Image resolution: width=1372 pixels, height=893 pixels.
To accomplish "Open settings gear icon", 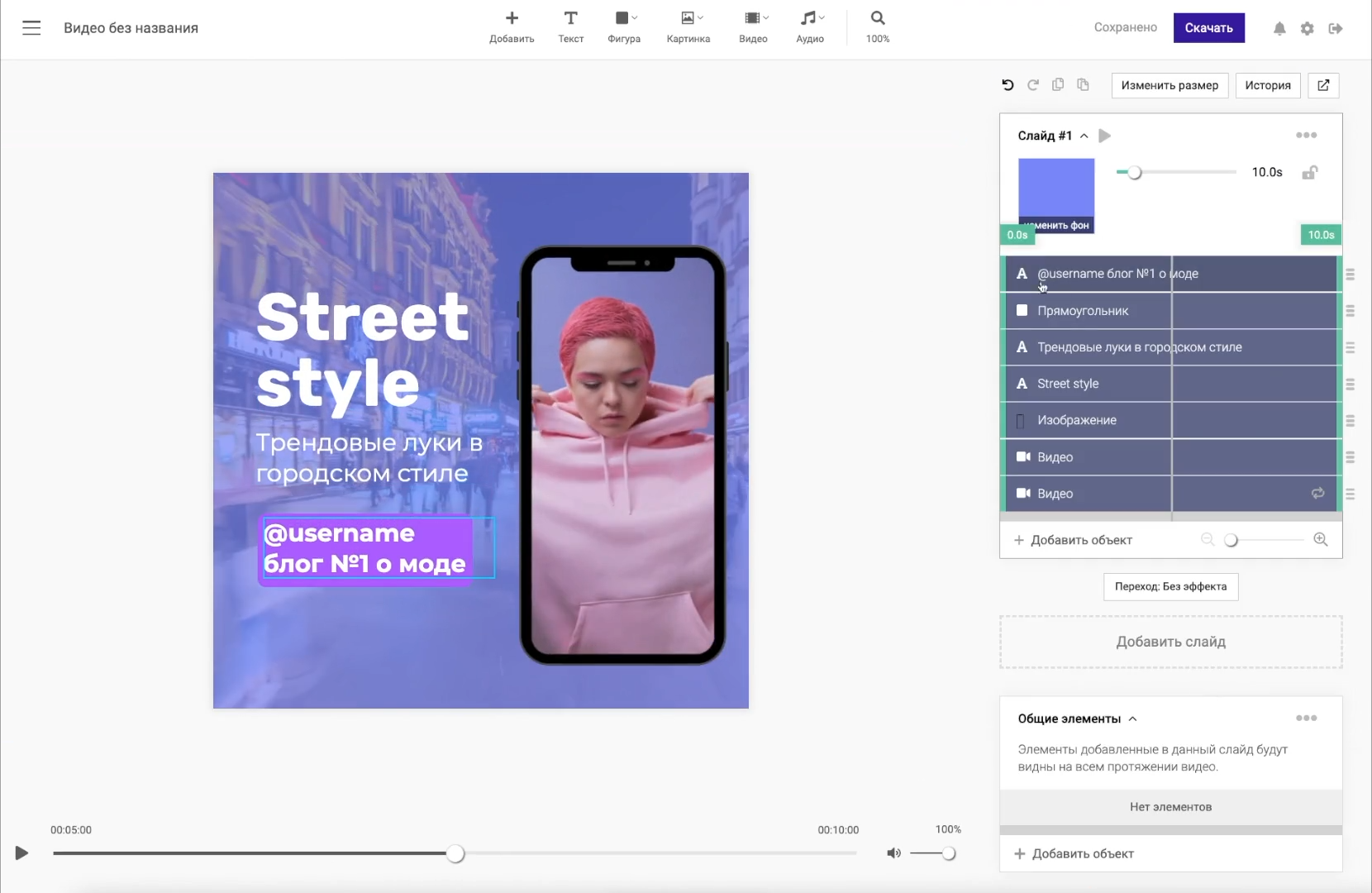I will (x=1307, y=29).
